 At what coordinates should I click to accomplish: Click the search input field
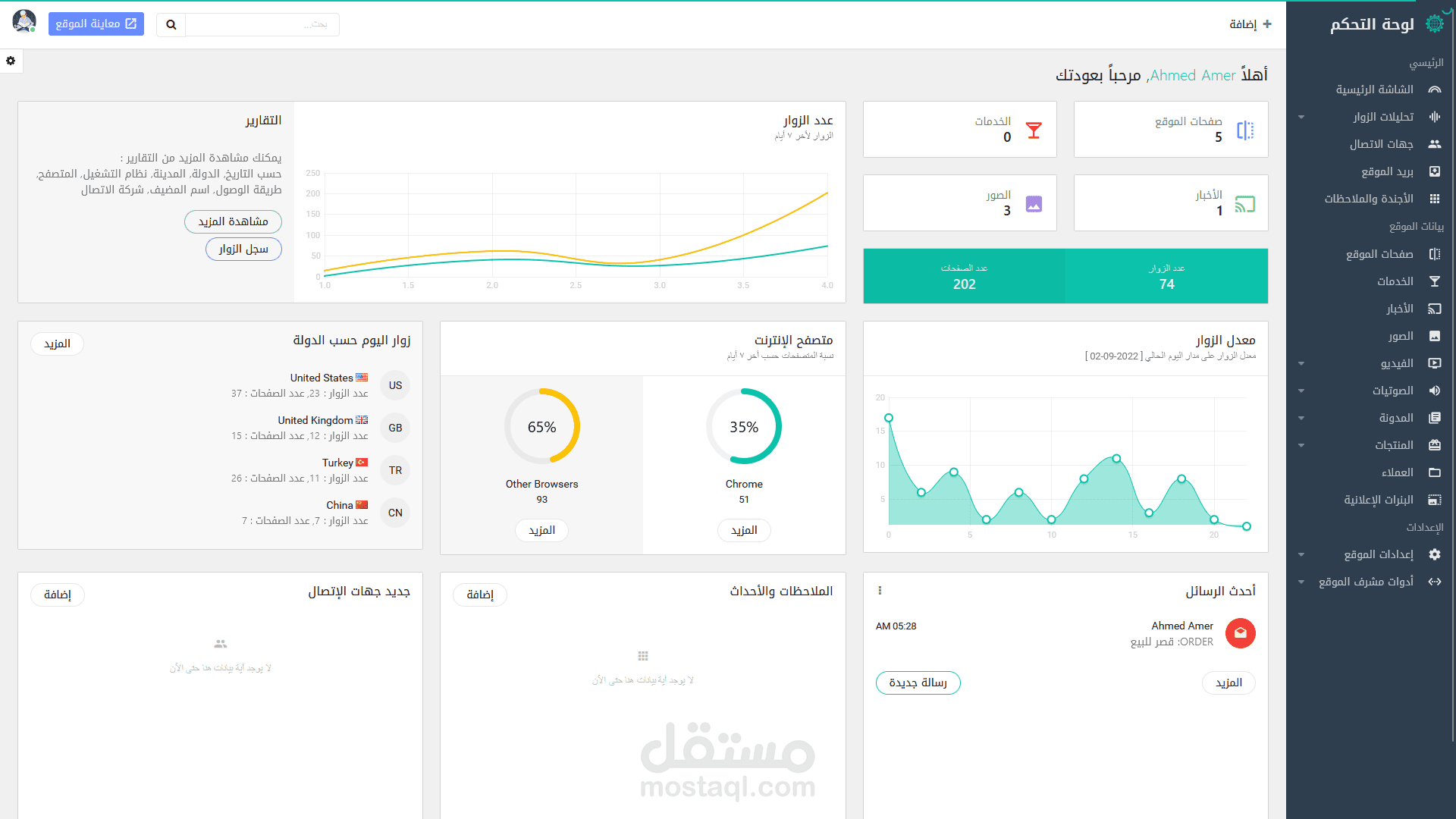point(262,24)
